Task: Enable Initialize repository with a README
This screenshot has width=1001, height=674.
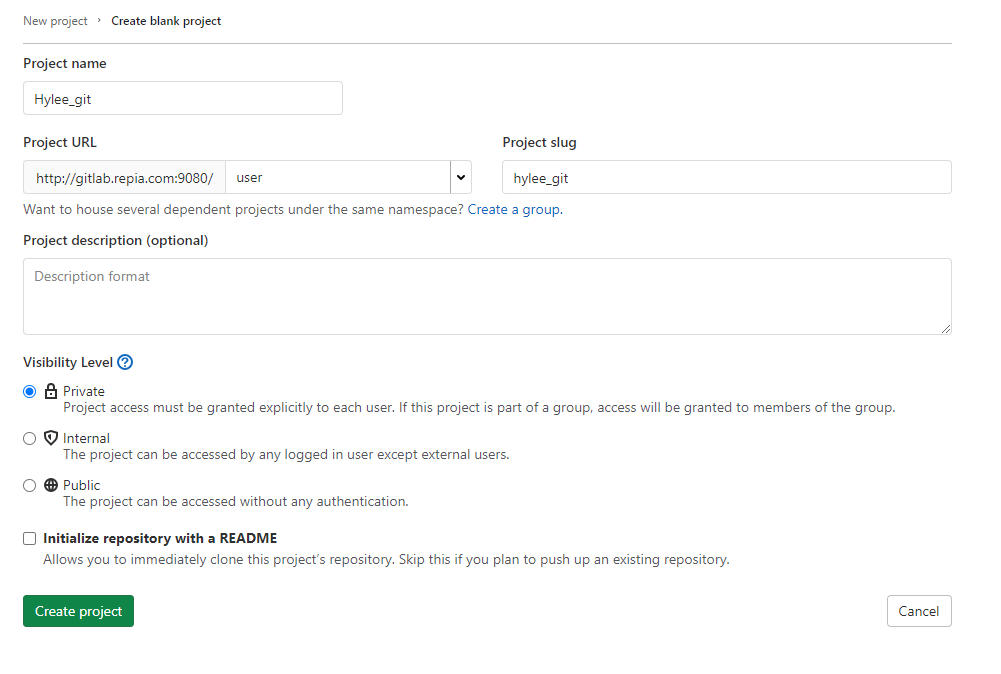Action: 30,538
